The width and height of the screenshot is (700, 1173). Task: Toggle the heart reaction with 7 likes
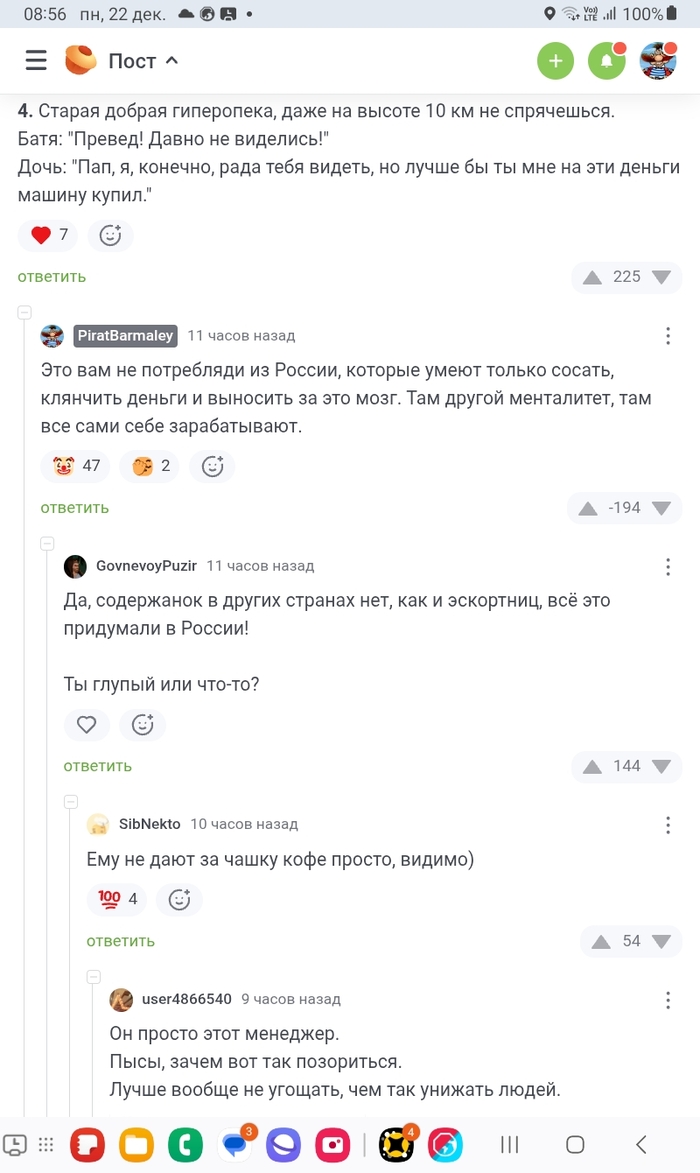click(49, 235)
